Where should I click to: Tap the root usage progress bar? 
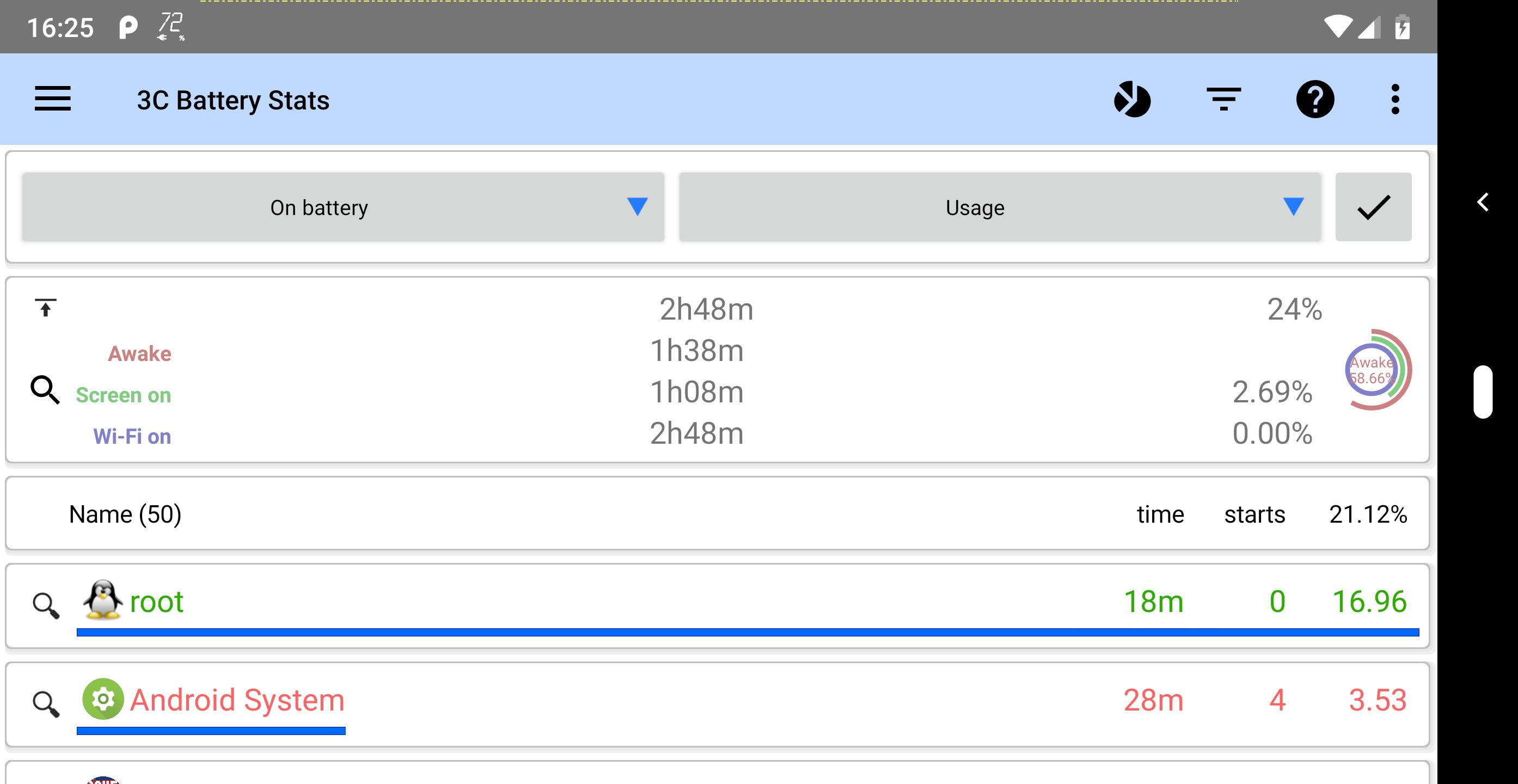[748, 633]
